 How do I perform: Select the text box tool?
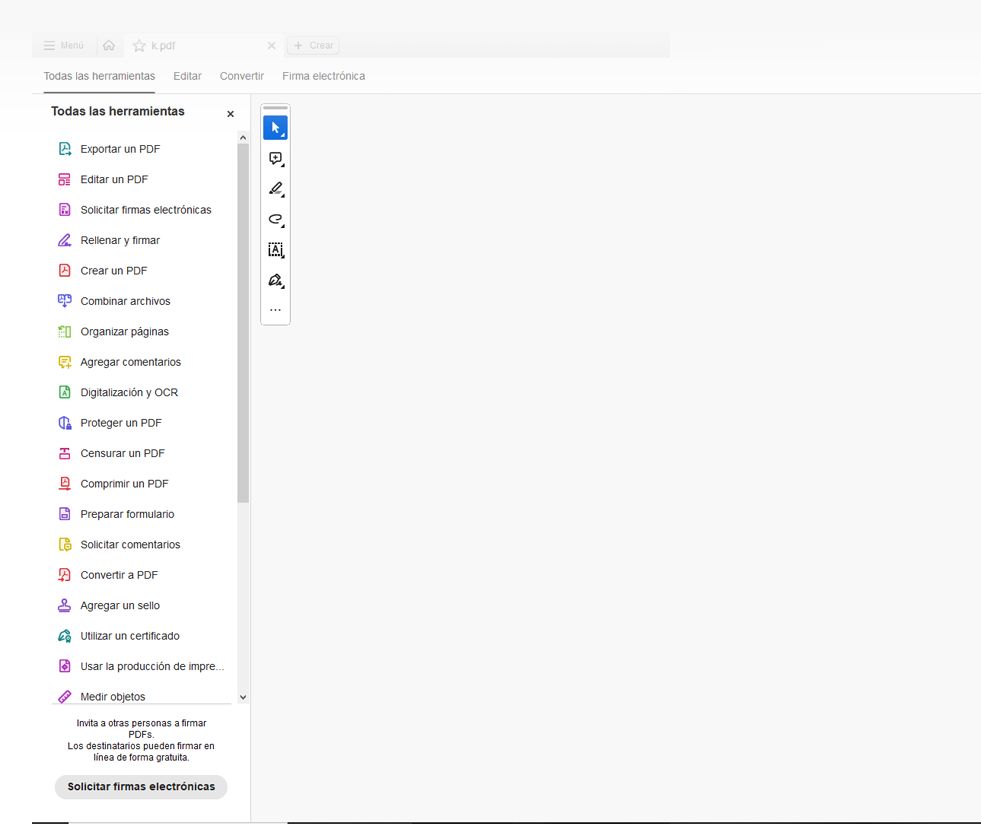(275, 250)
